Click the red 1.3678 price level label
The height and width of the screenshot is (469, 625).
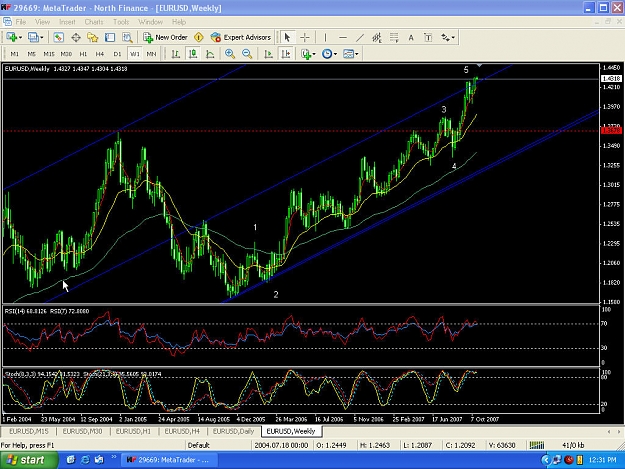611,130
